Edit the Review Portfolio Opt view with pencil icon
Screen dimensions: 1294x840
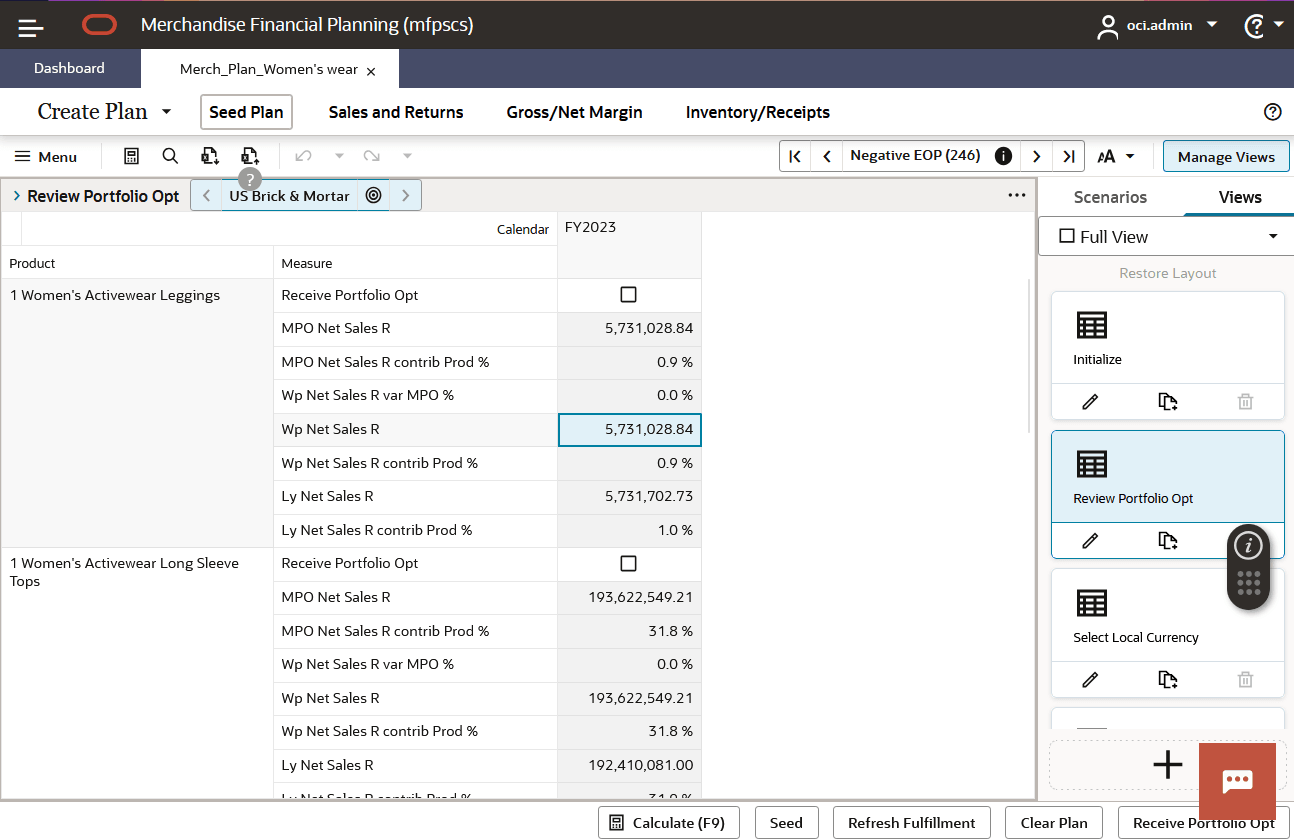click(1090, 540)
